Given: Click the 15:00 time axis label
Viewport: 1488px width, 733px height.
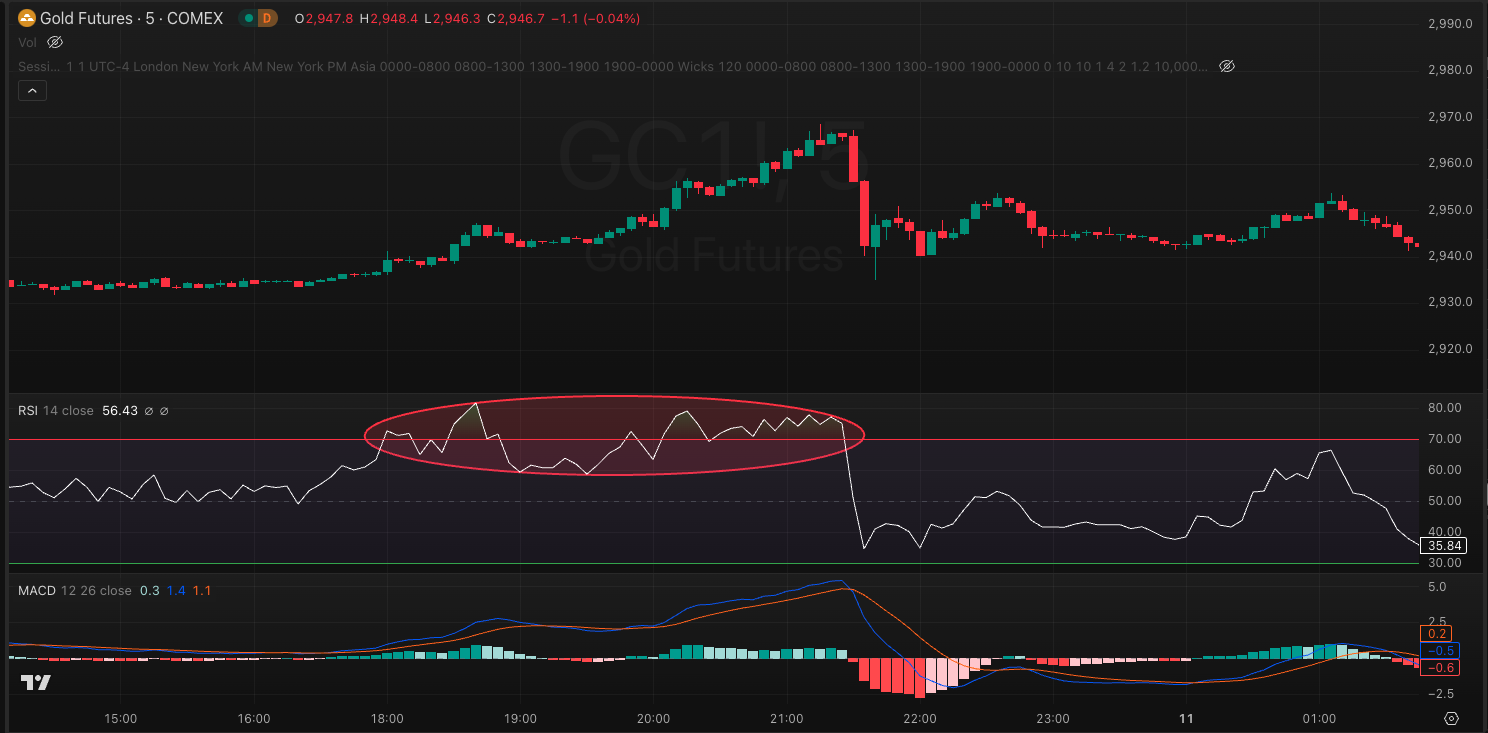Looking at the screenshot, I should pos(121,719).
